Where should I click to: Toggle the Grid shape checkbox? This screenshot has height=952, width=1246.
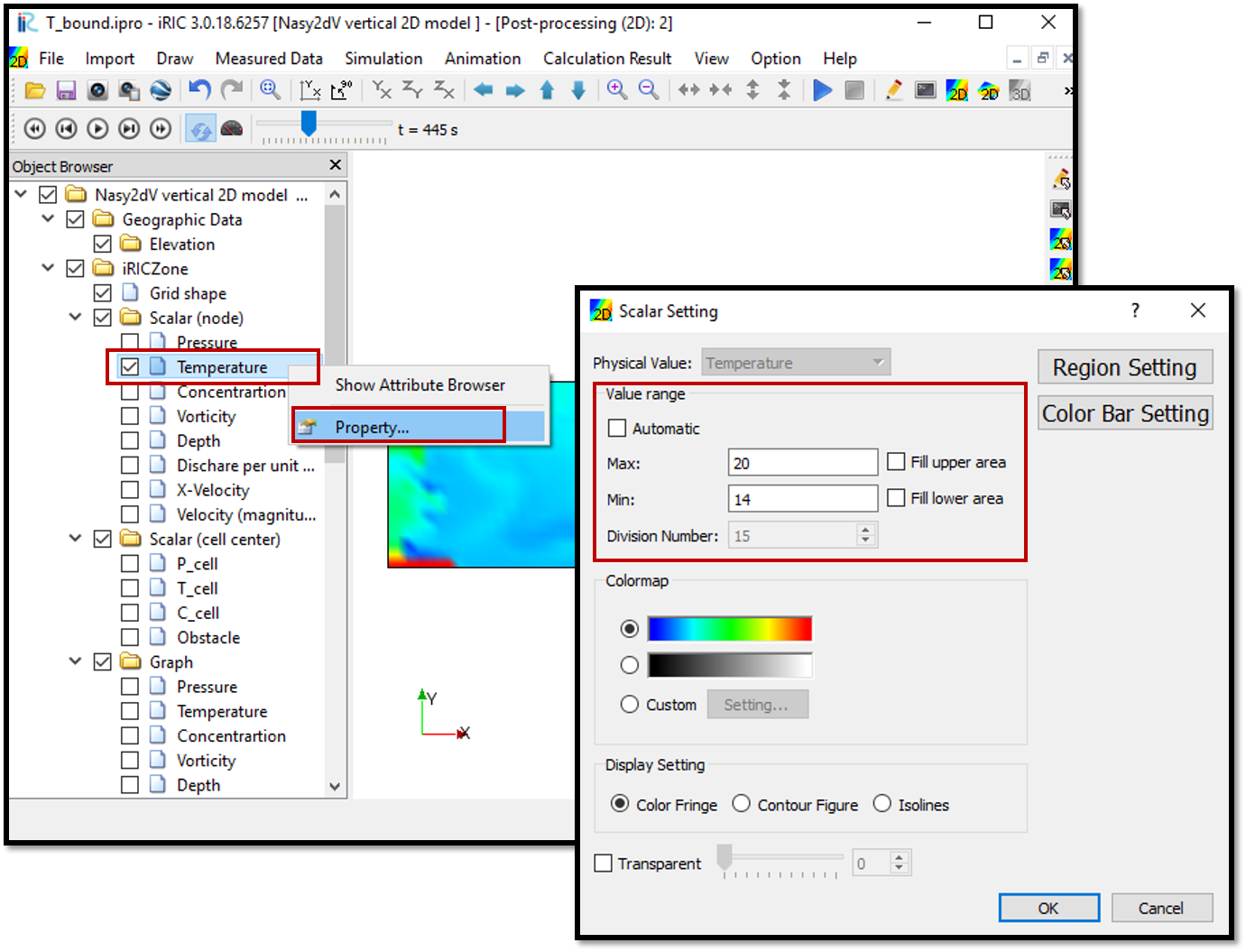point(103,293)
